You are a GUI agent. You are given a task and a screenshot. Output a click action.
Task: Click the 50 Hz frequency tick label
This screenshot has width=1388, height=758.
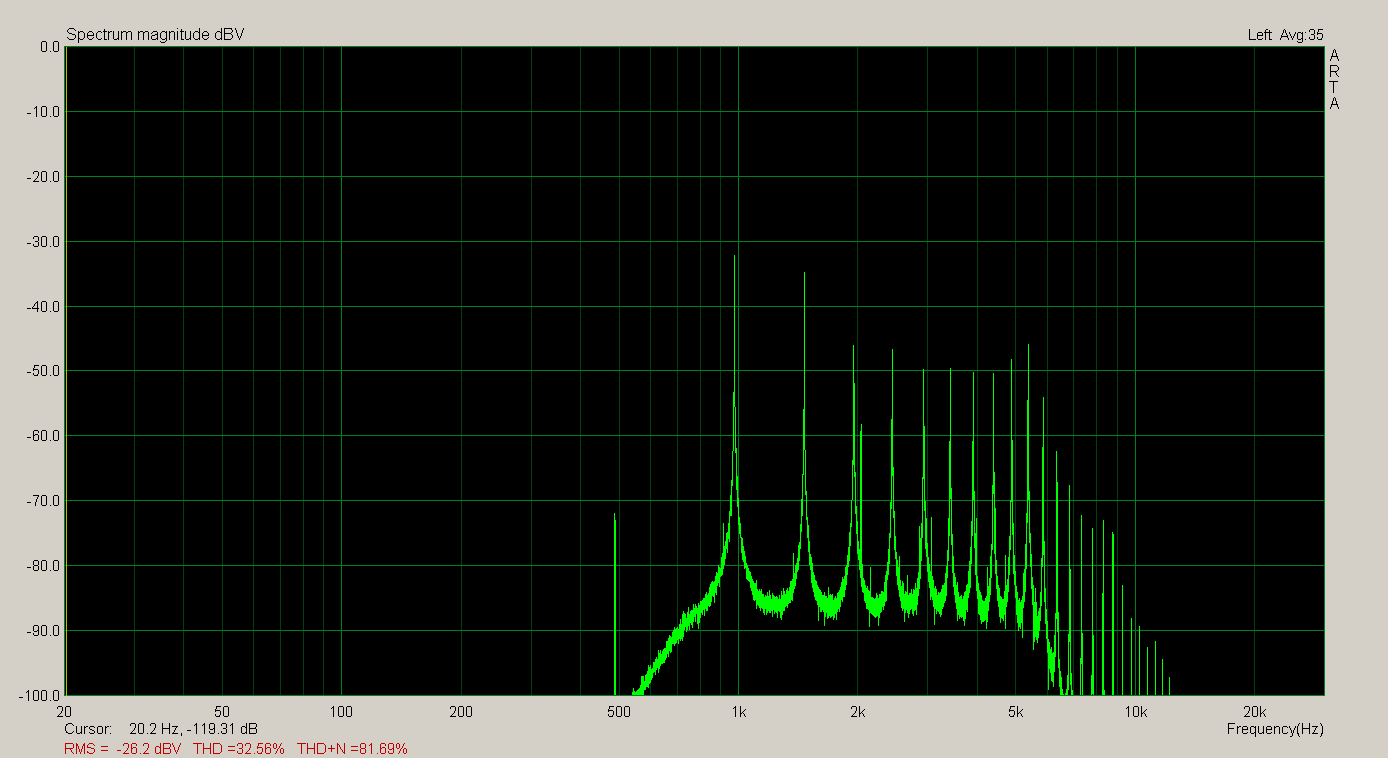coord(222,712)
